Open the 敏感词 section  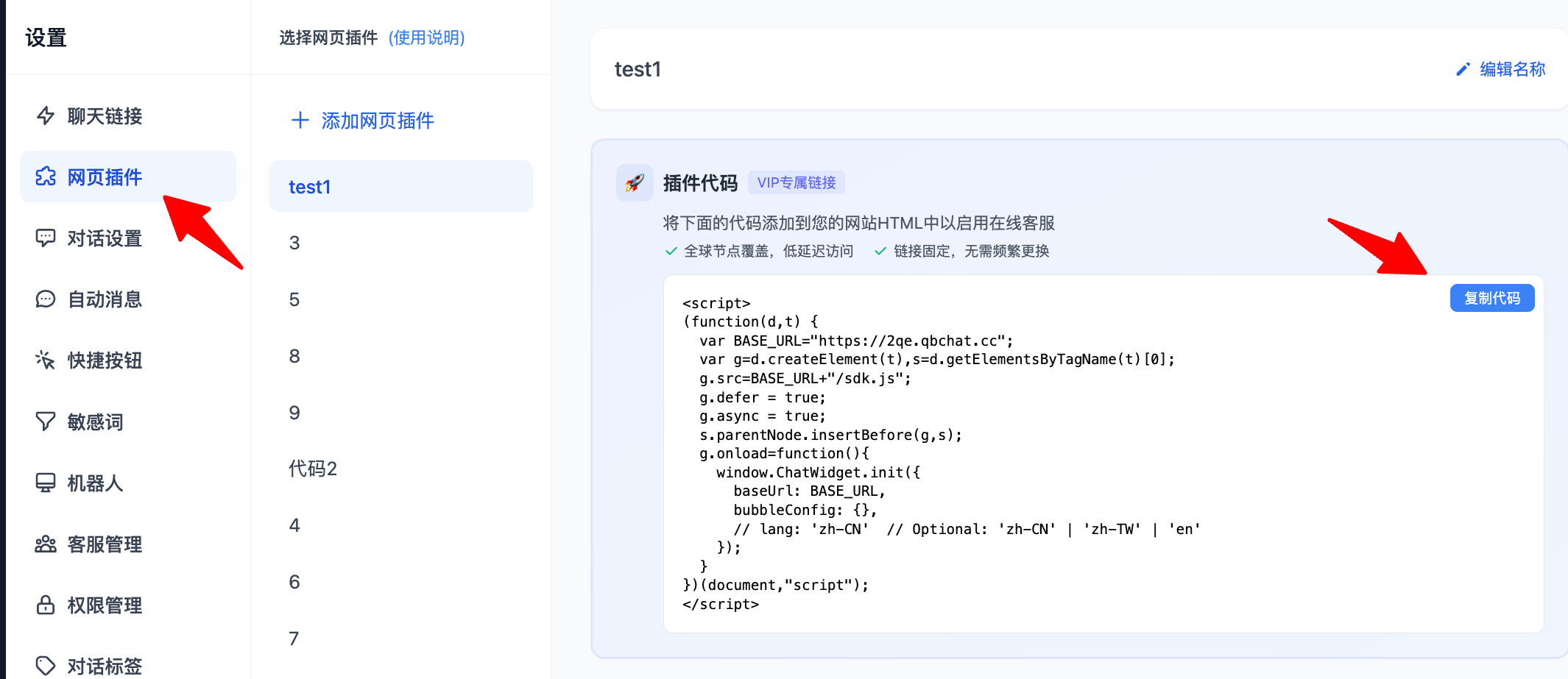(128, 422)
